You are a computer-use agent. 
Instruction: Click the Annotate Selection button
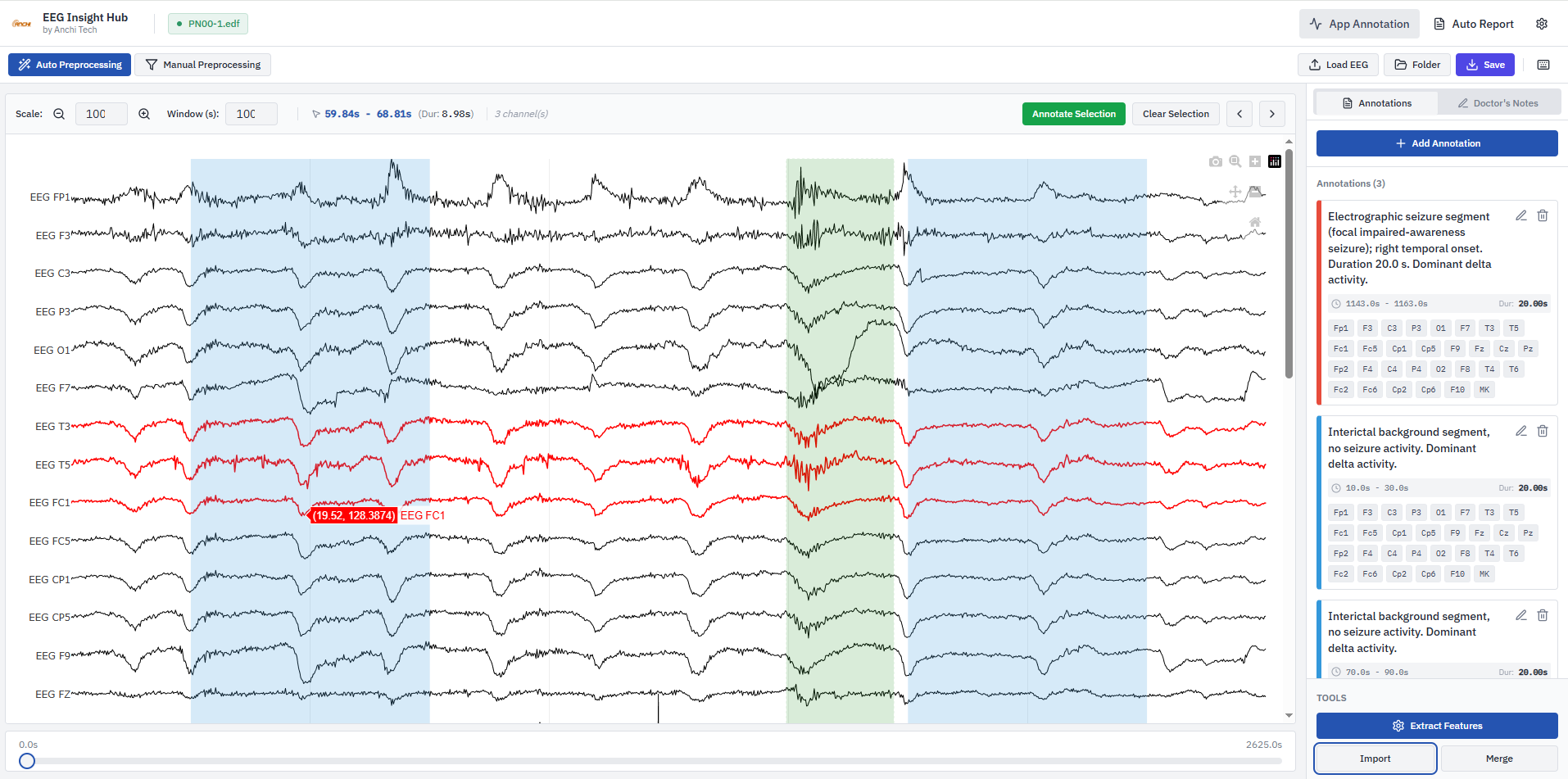(x=1073, y=114)
